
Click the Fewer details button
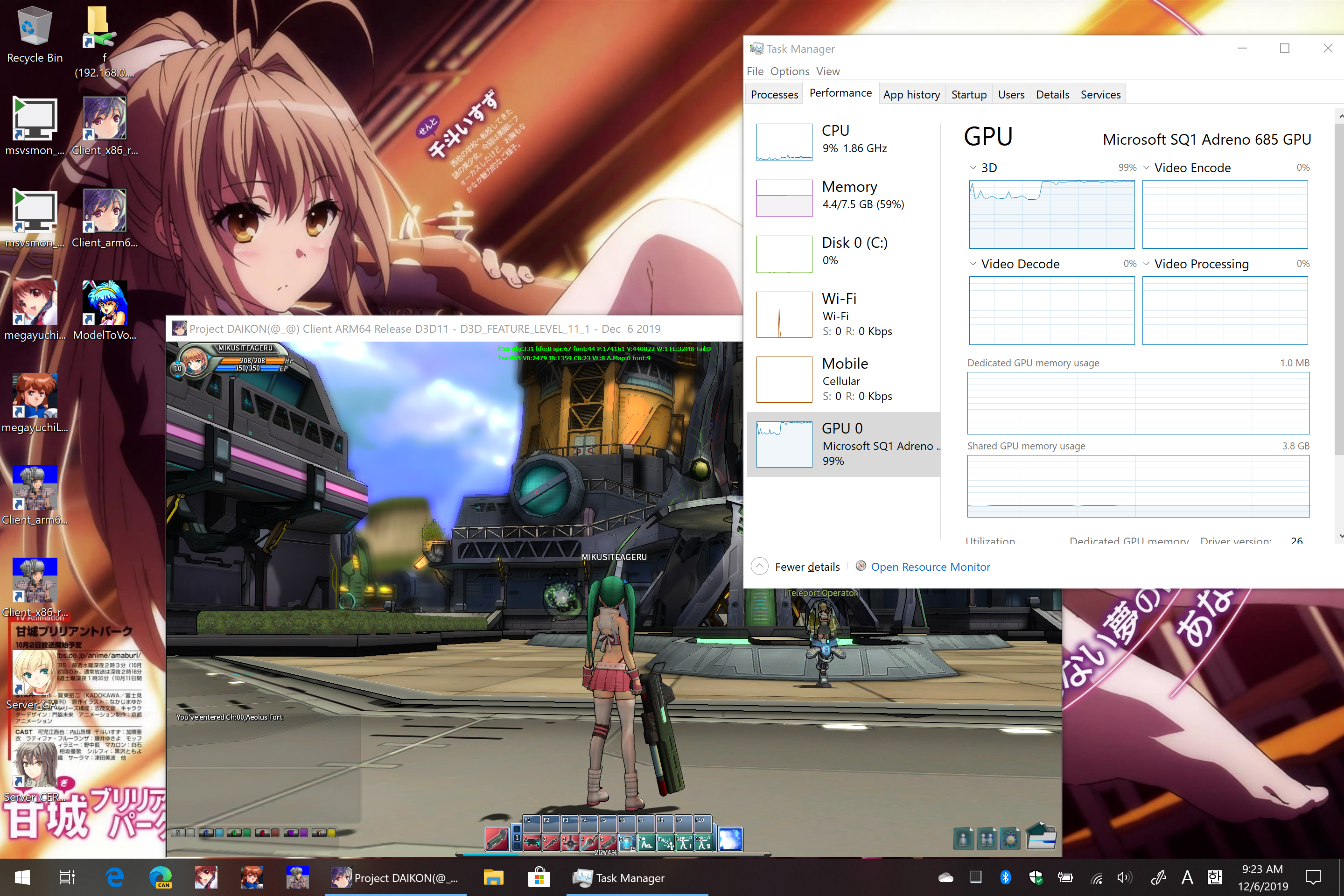806,567
